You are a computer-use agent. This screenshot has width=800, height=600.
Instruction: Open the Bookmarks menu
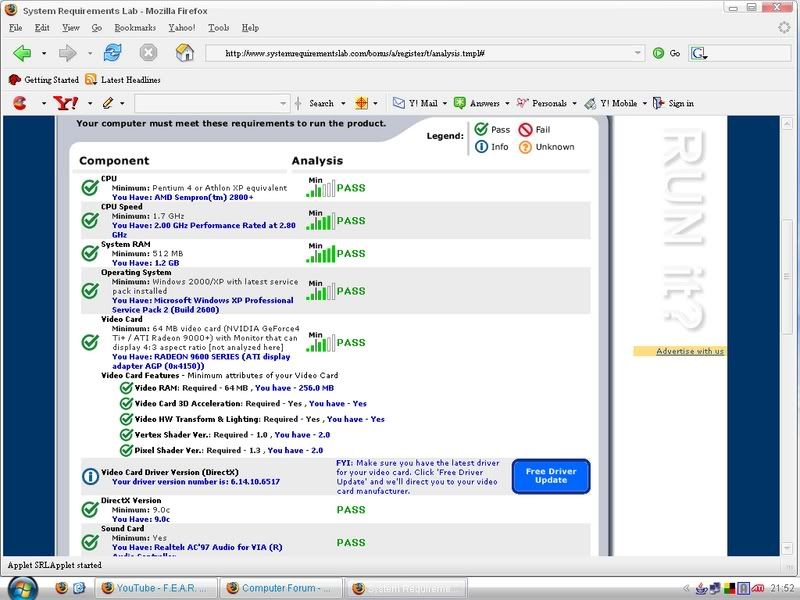pyautogui.click(x=135, y=28)
